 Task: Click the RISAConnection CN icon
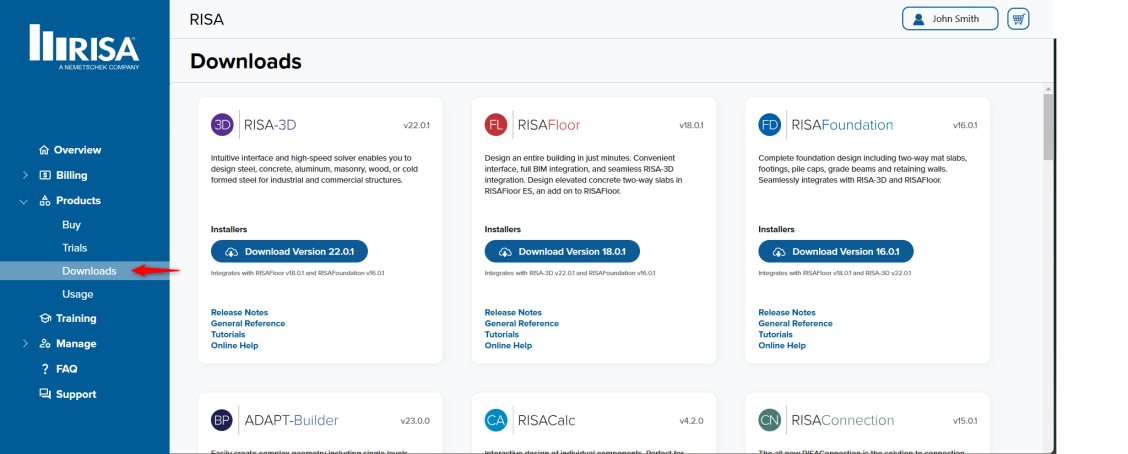click(769, 420)
